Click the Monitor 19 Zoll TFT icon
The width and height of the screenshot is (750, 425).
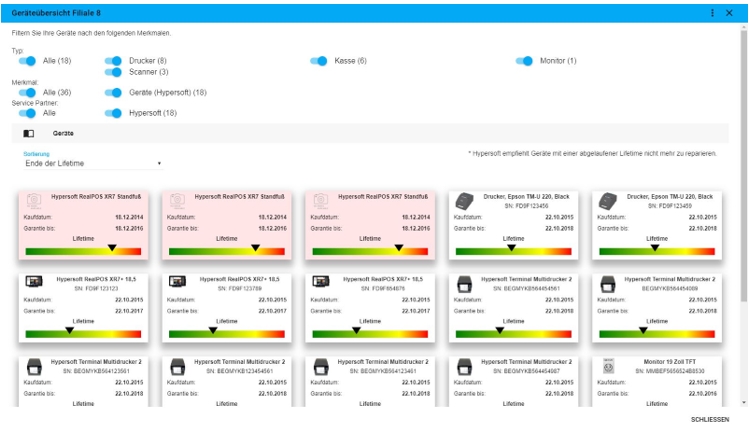(608, 366)
